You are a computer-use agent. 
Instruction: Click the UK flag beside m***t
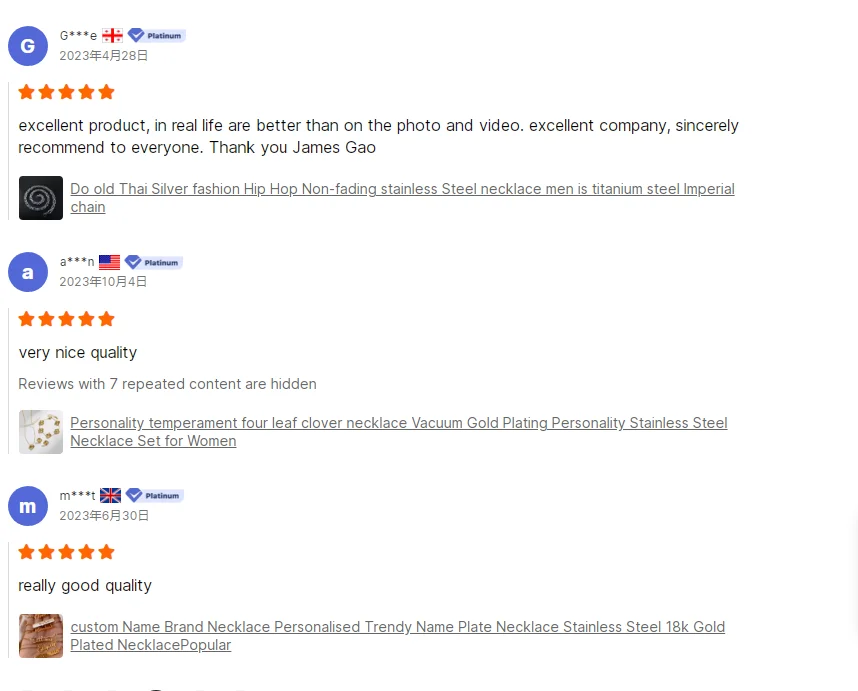tap(110, 495)
